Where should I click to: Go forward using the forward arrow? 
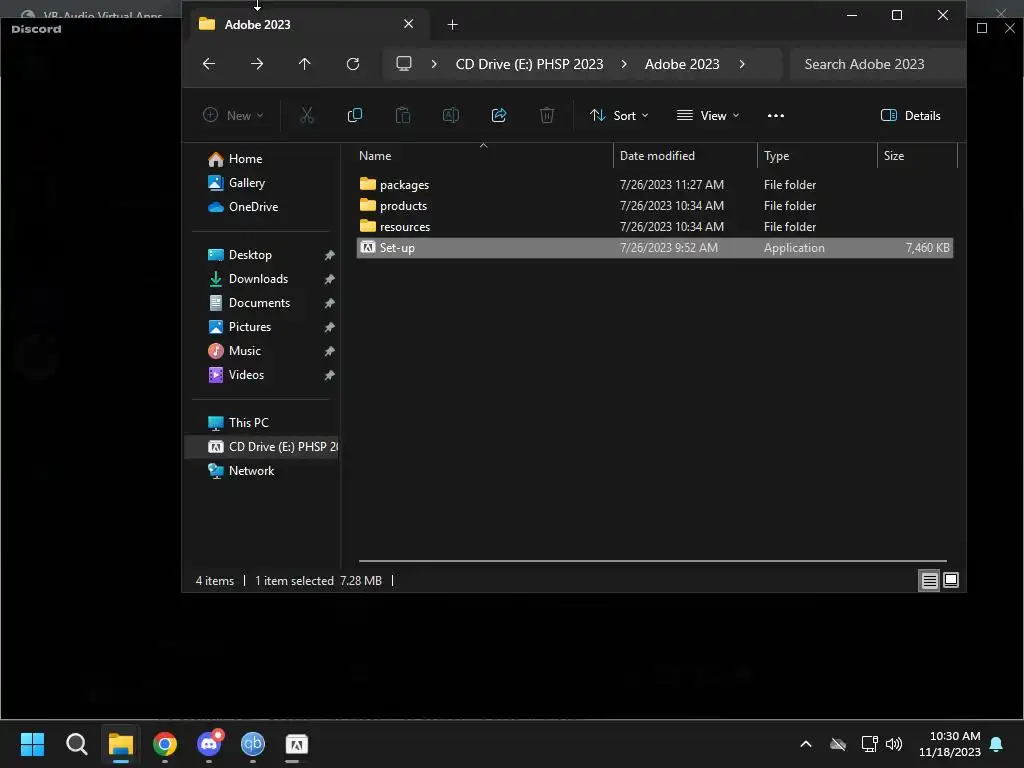[x=257, y=64]
